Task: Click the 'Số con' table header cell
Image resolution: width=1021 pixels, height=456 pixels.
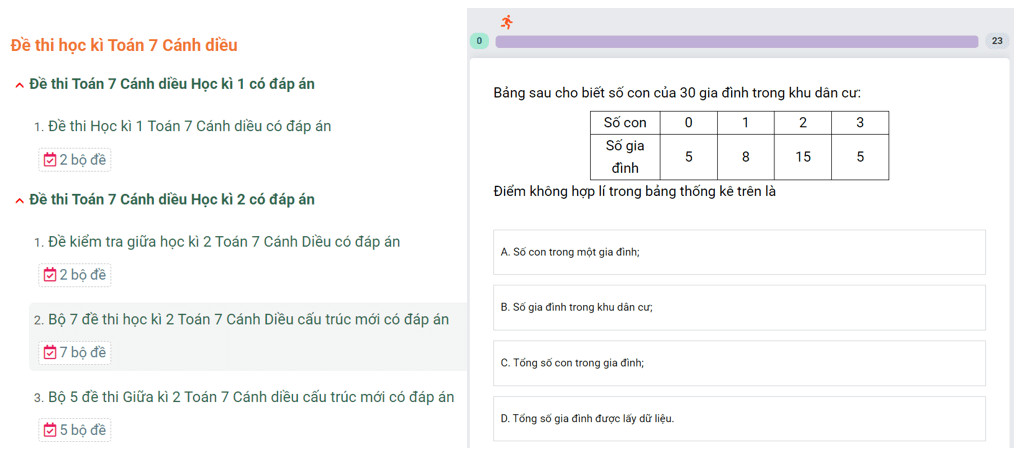Action: point(625,122)
